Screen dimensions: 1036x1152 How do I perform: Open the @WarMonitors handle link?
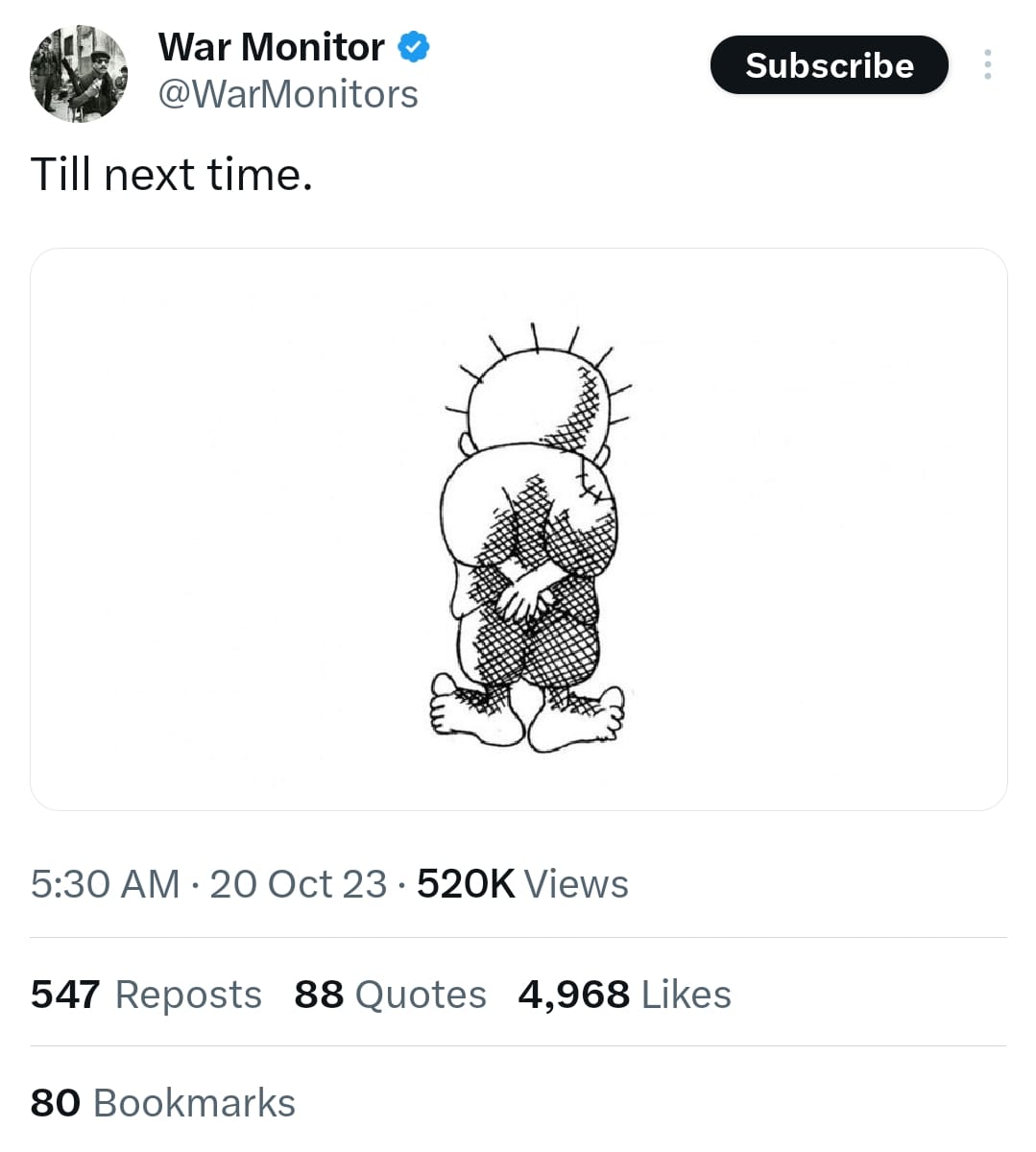[287, 94]
